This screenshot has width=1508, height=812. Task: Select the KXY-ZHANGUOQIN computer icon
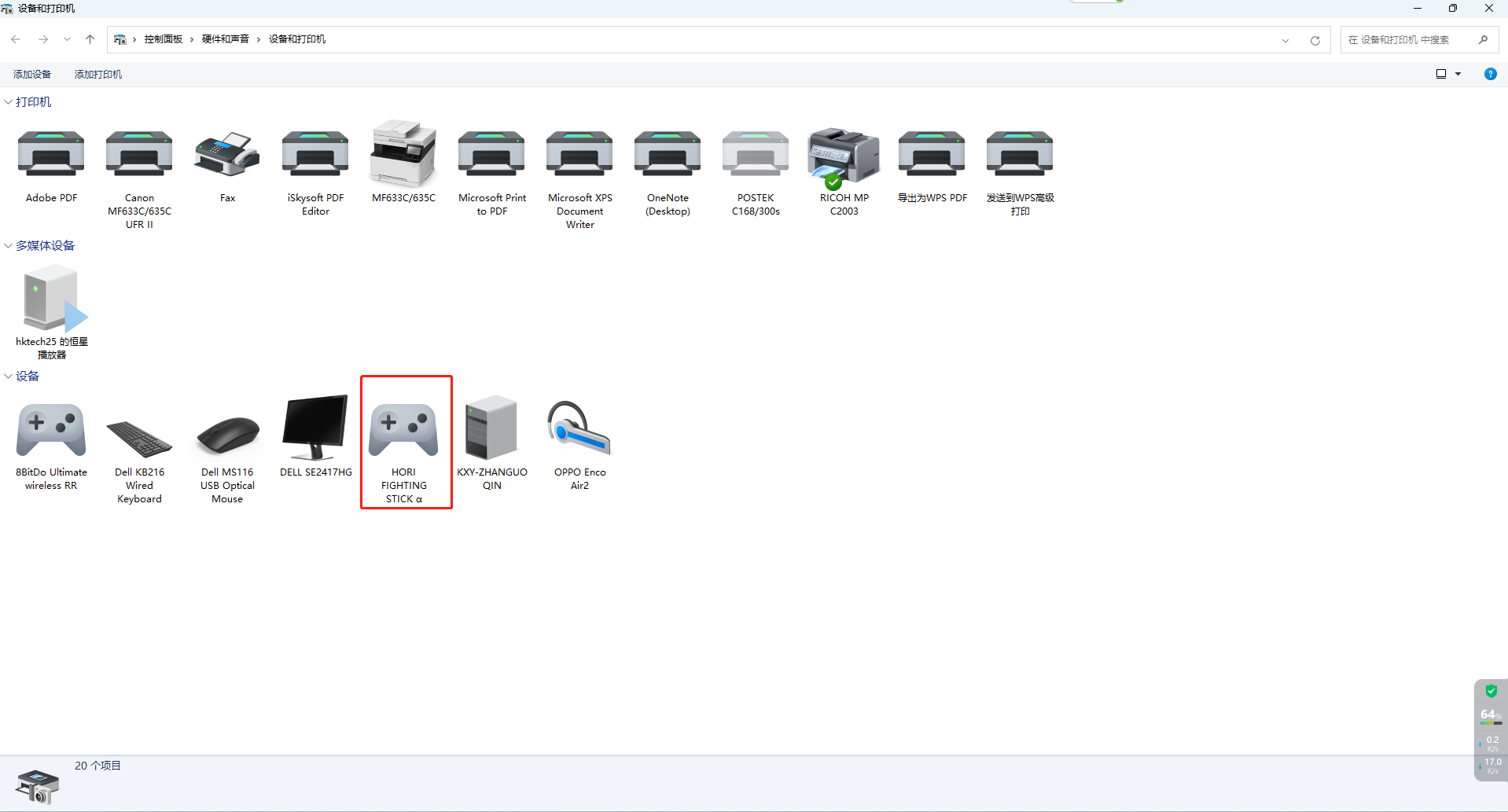point(491,427)
